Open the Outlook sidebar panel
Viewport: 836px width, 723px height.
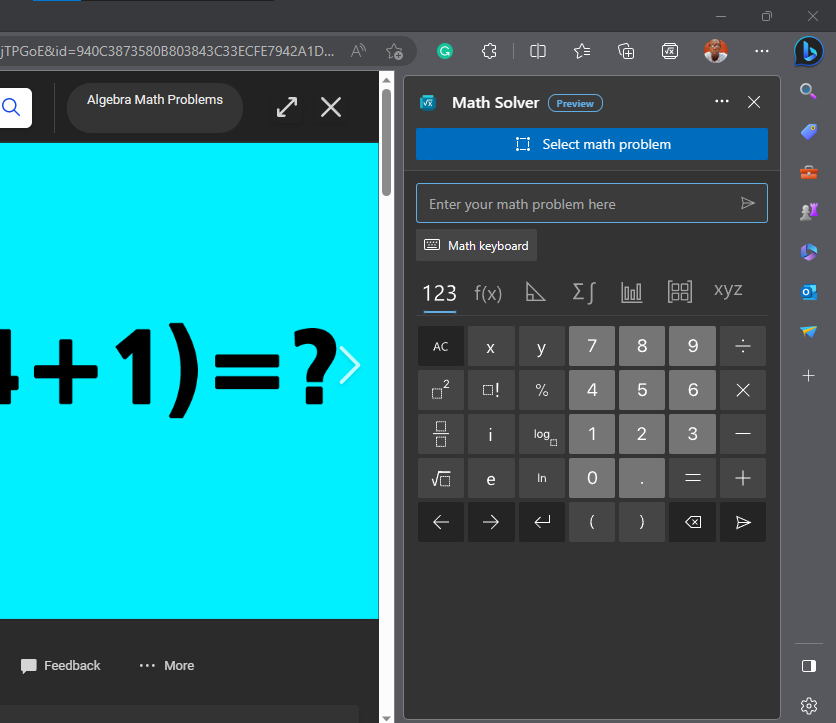coord(808,292)
